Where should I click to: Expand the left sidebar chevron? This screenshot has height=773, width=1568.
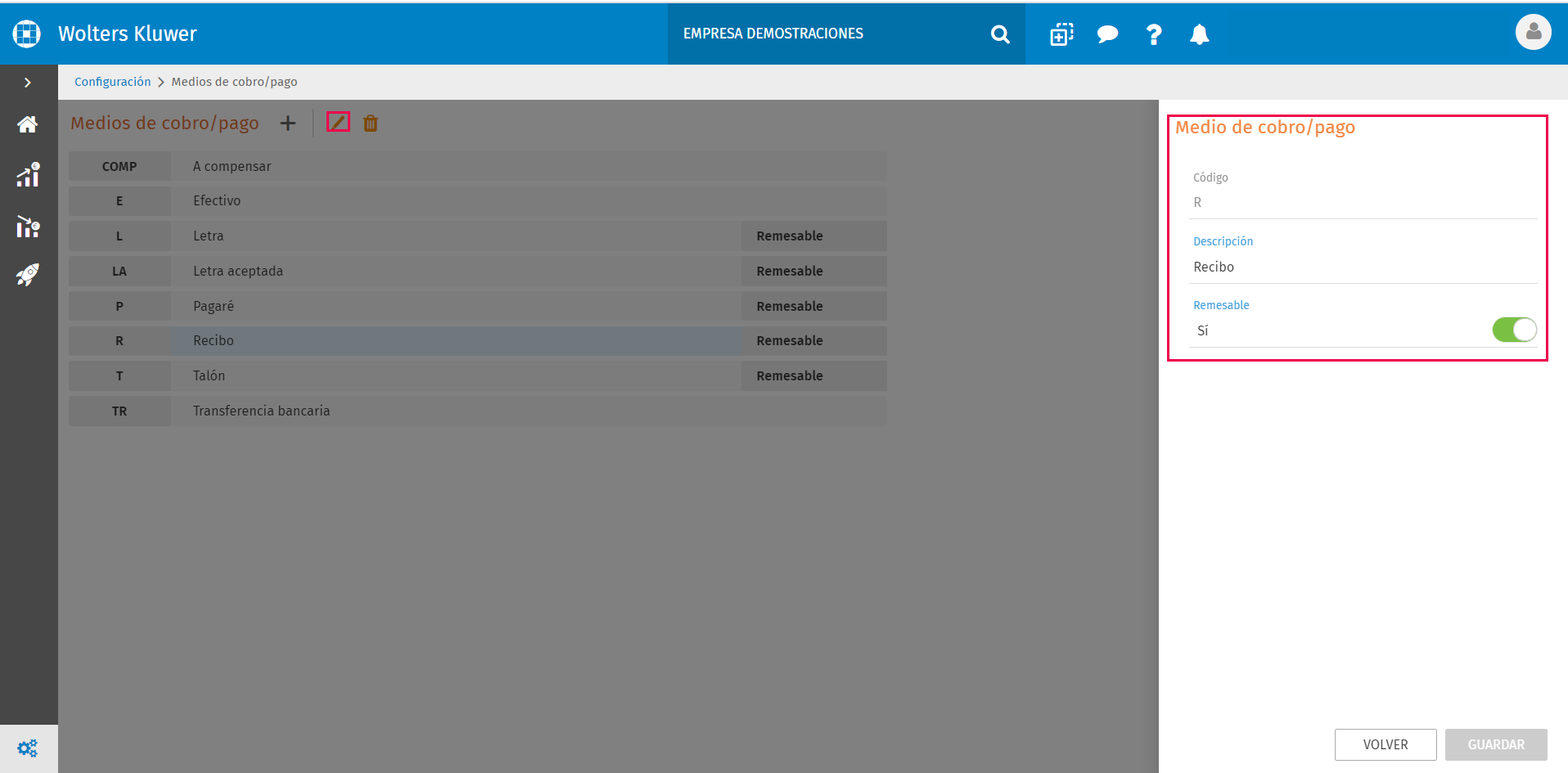28,83
